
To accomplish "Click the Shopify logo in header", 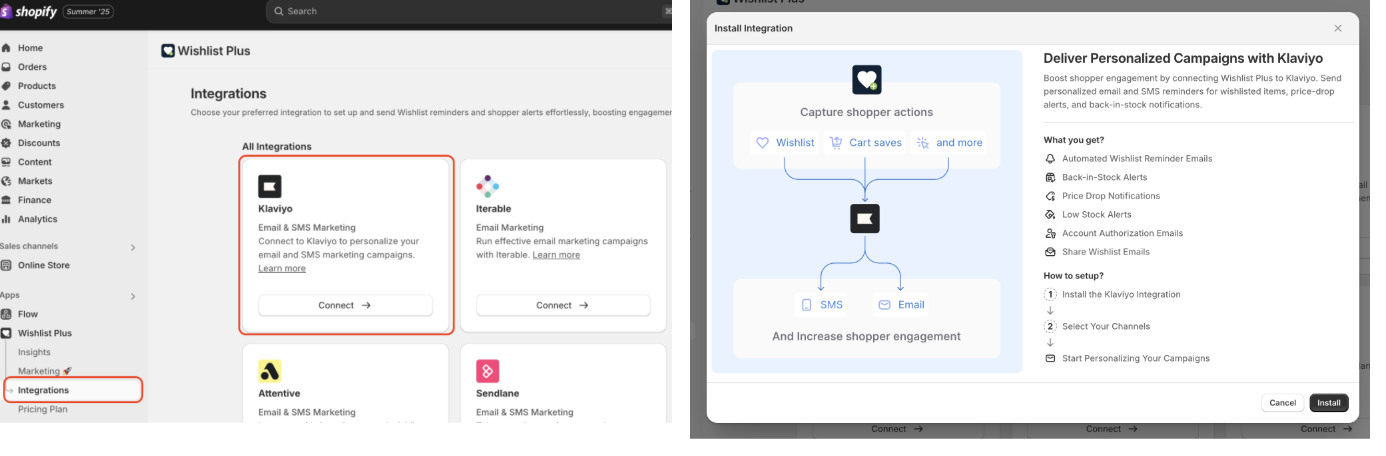I will [x=29, y=11].
